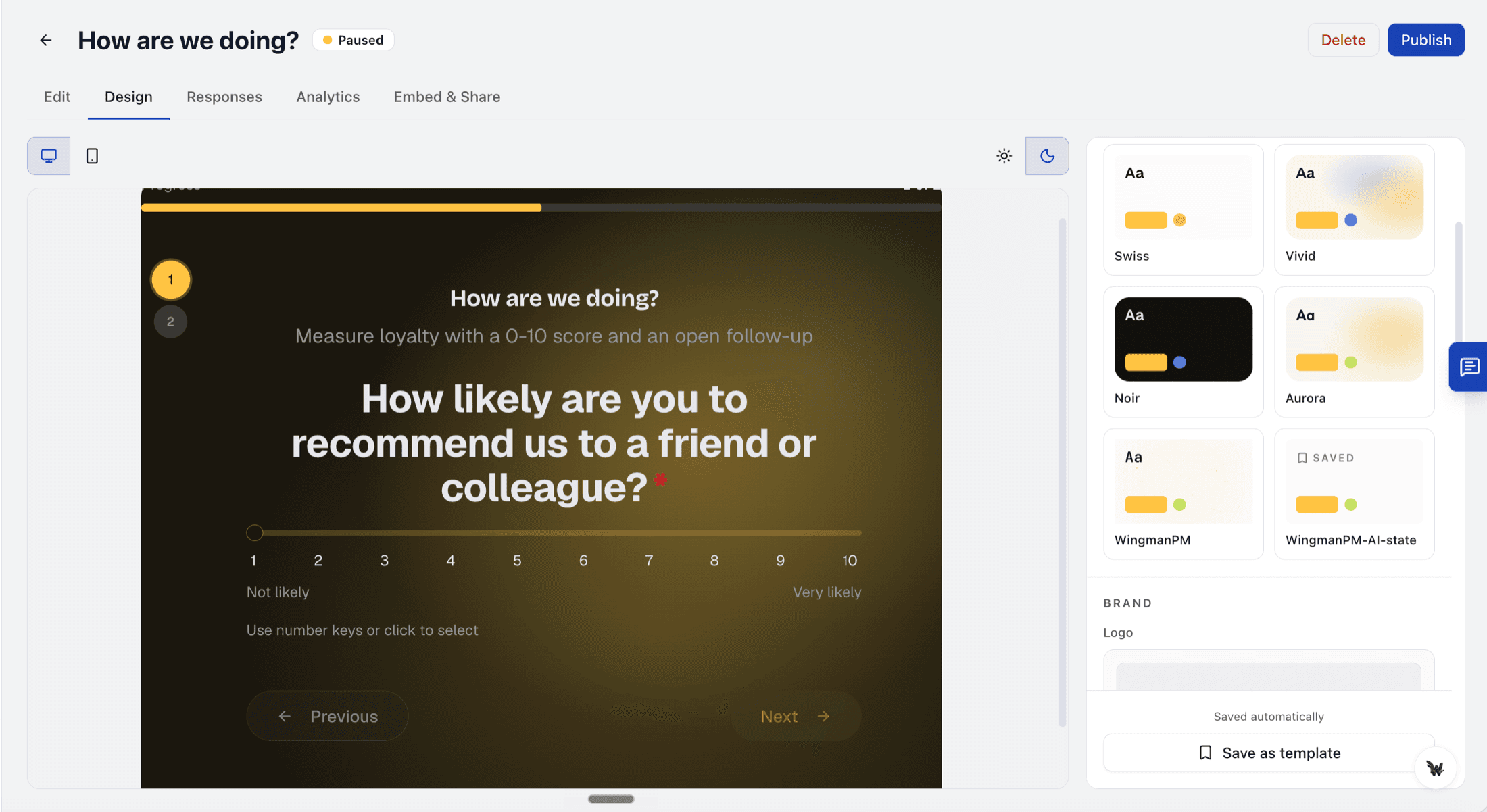Open the Design tab
Viewport: 1487px width, 812px height.
[x=128, y=97]
